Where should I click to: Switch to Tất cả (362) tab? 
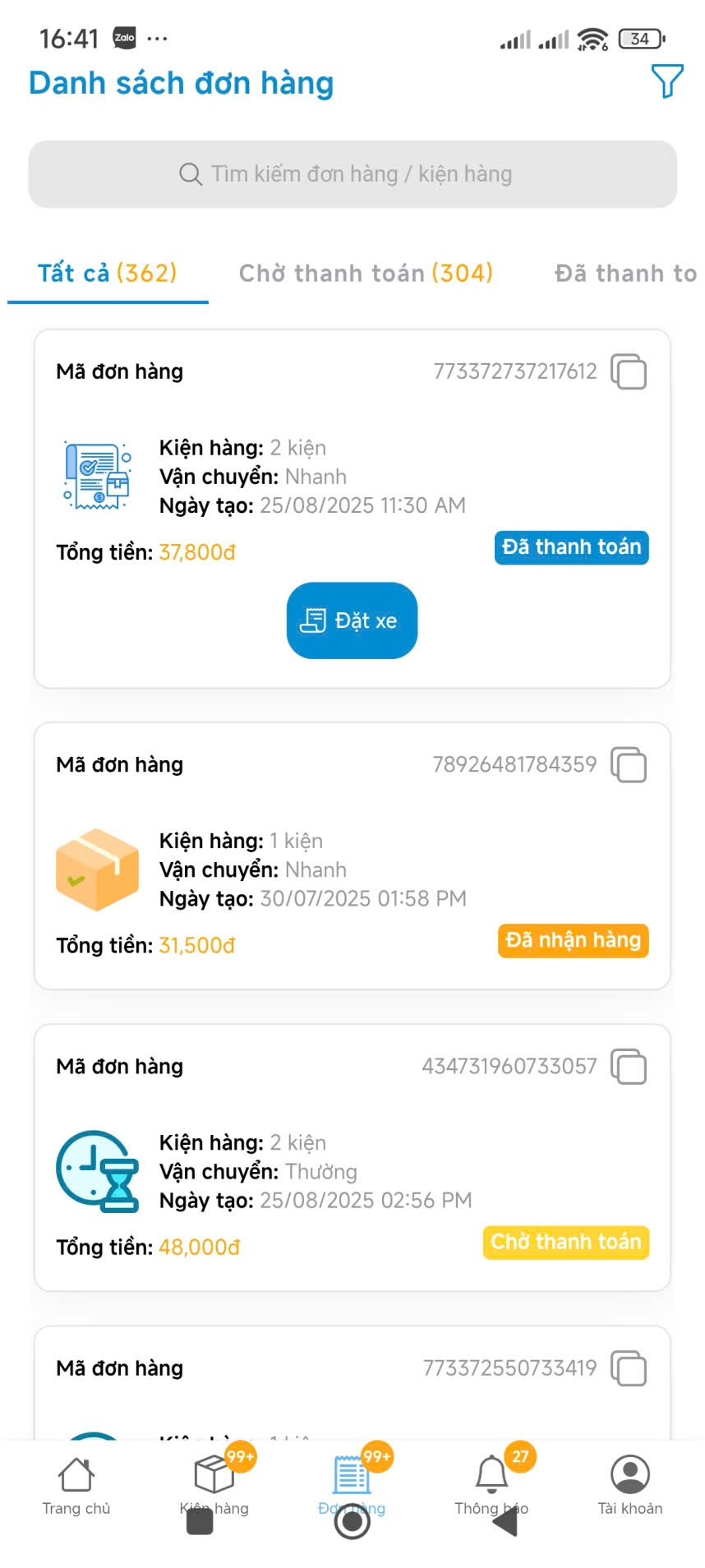pos(108,274)
